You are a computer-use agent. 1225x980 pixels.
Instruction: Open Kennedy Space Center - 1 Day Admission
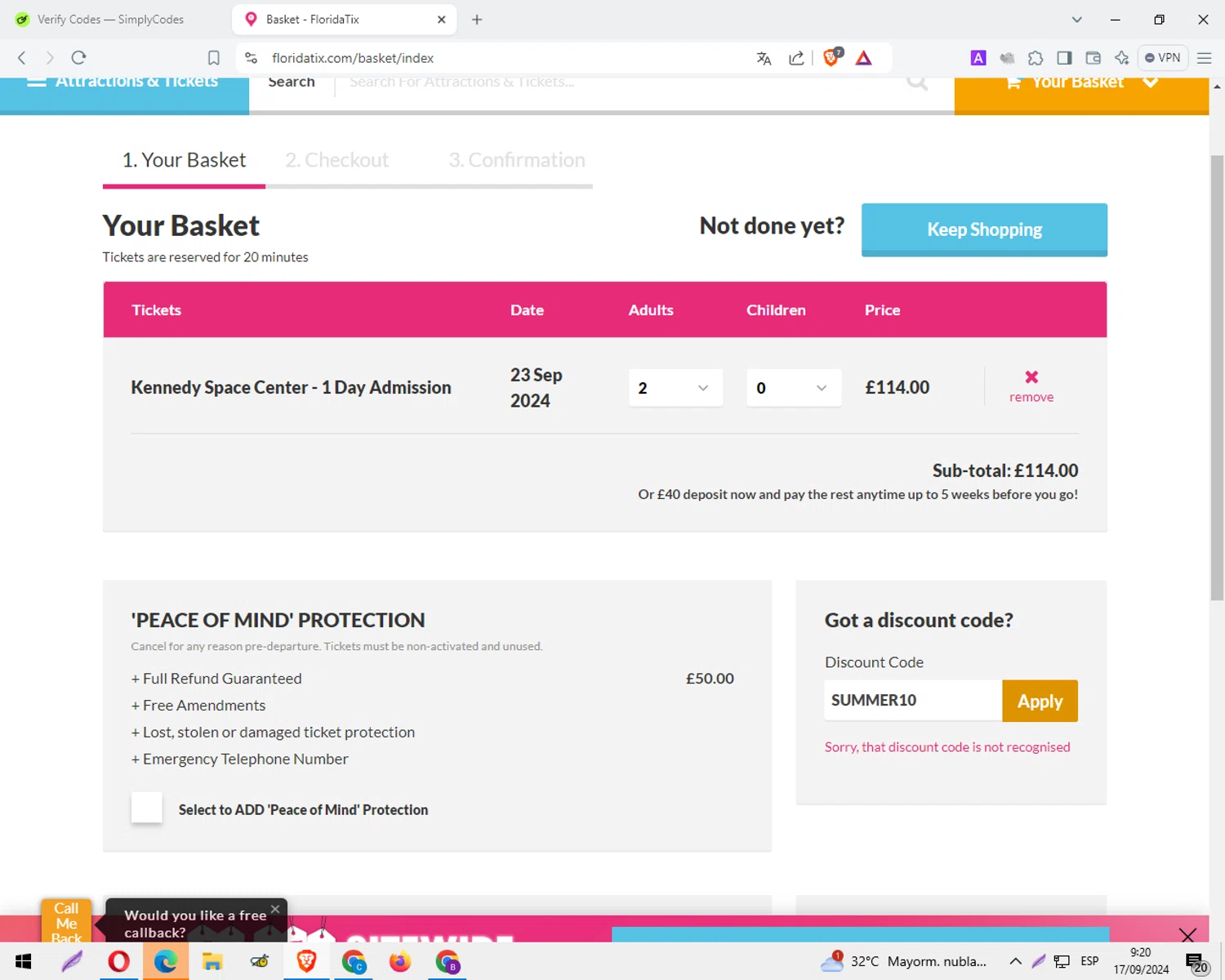click(291, 388)
